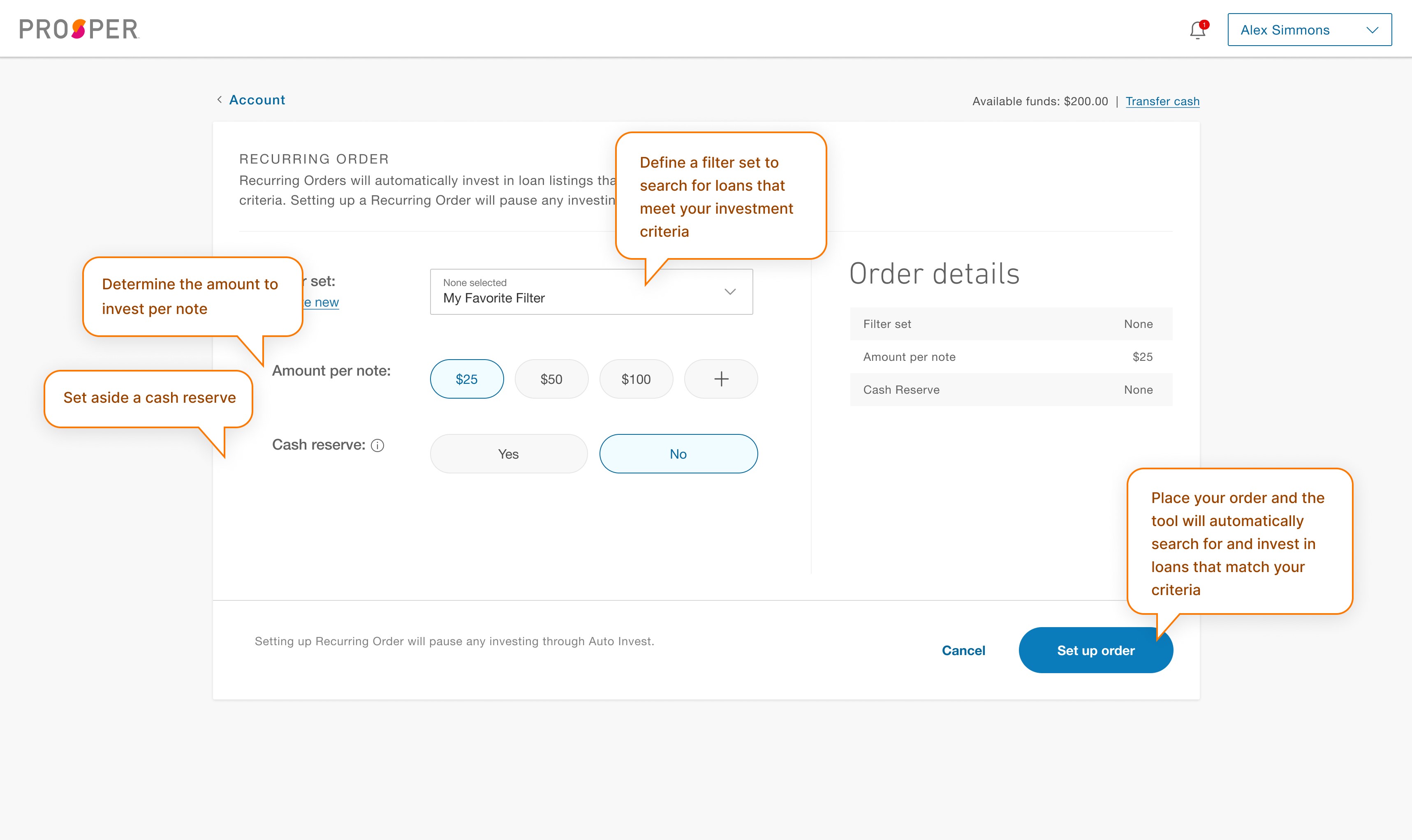Click the Transfer cash link
1412x840 pixels.
tap(1162, 100)
